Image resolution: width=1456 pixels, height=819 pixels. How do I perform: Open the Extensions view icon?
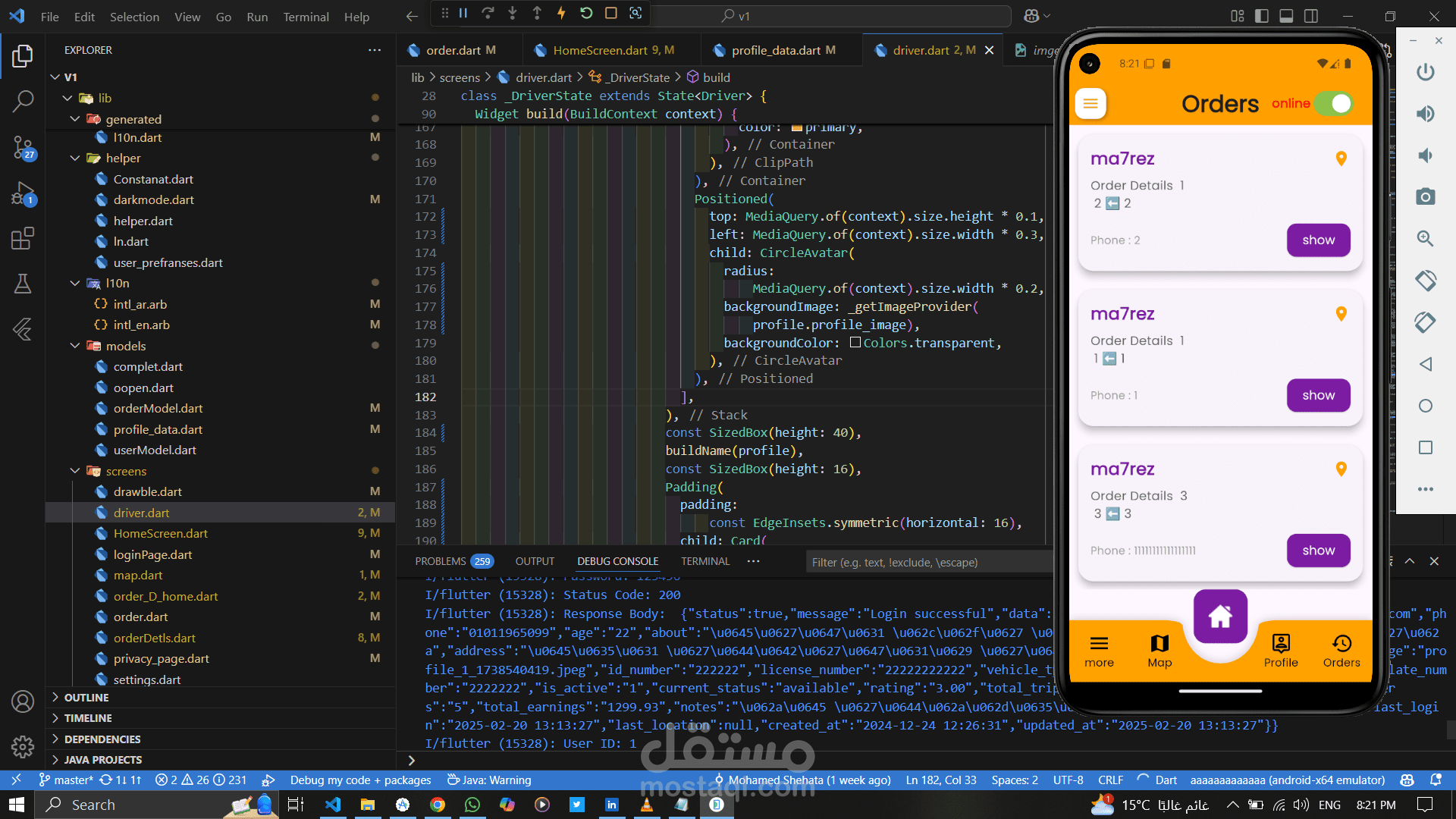coord(23,239)
